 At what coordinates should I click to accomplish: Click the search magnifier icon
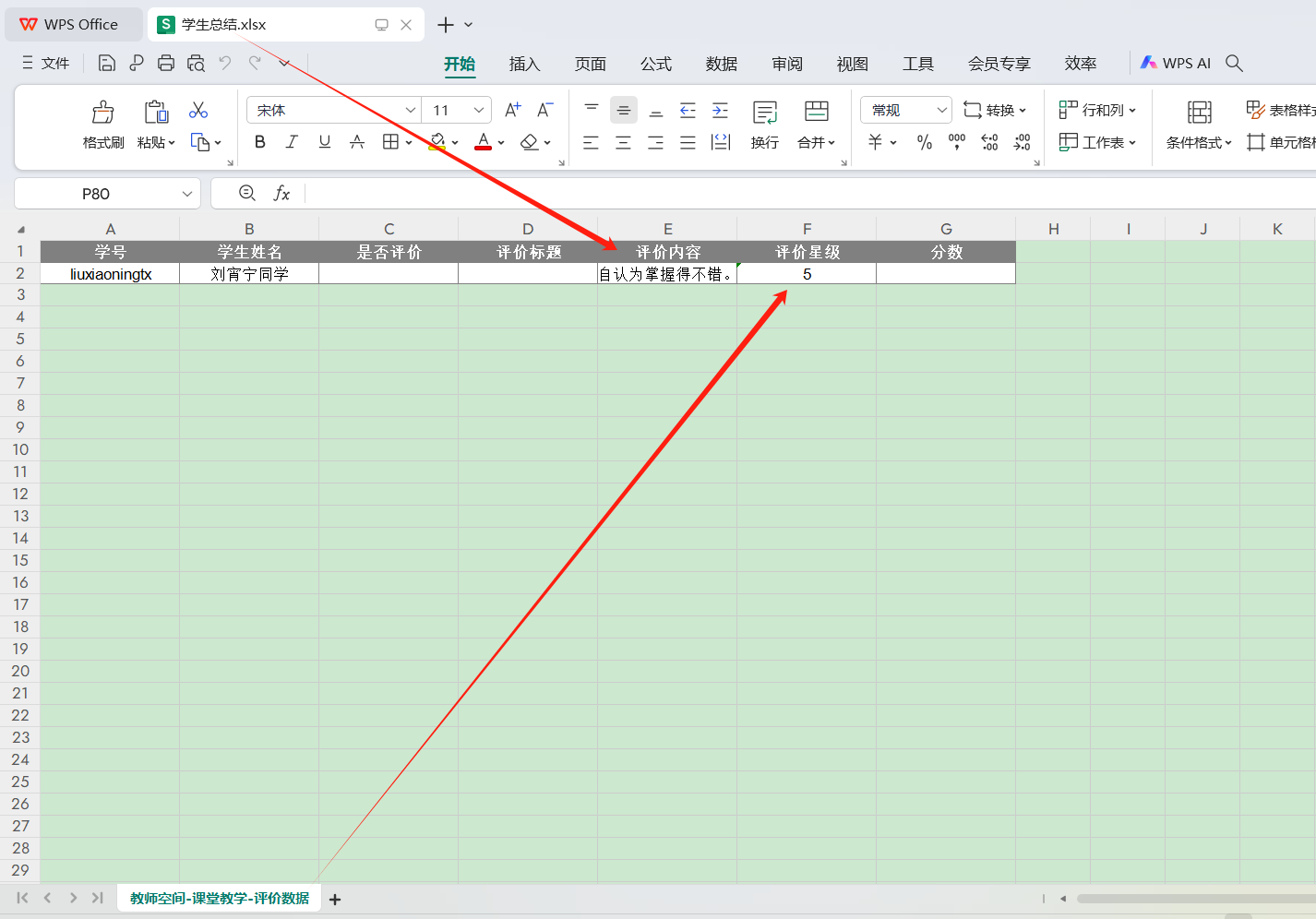[1234, 63]
